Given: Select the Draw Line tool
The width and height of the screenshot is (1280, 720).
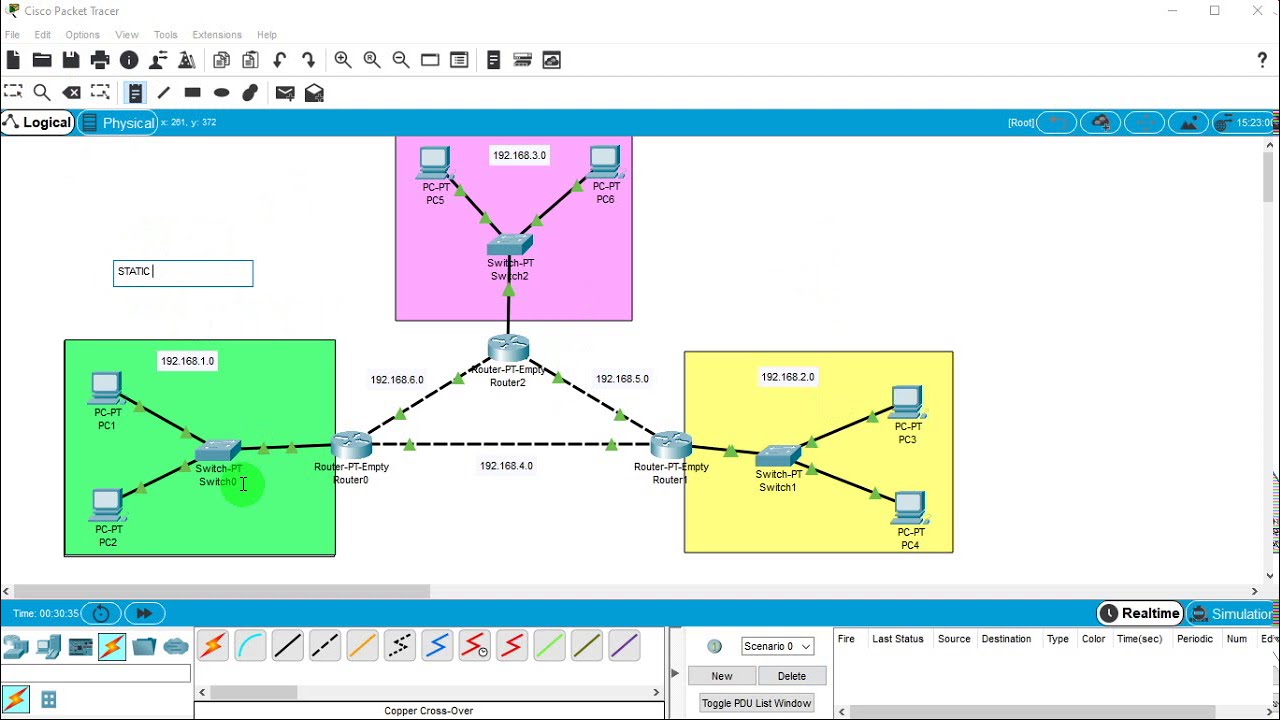Looking at the screenshot, I should [x=164, y=92].
